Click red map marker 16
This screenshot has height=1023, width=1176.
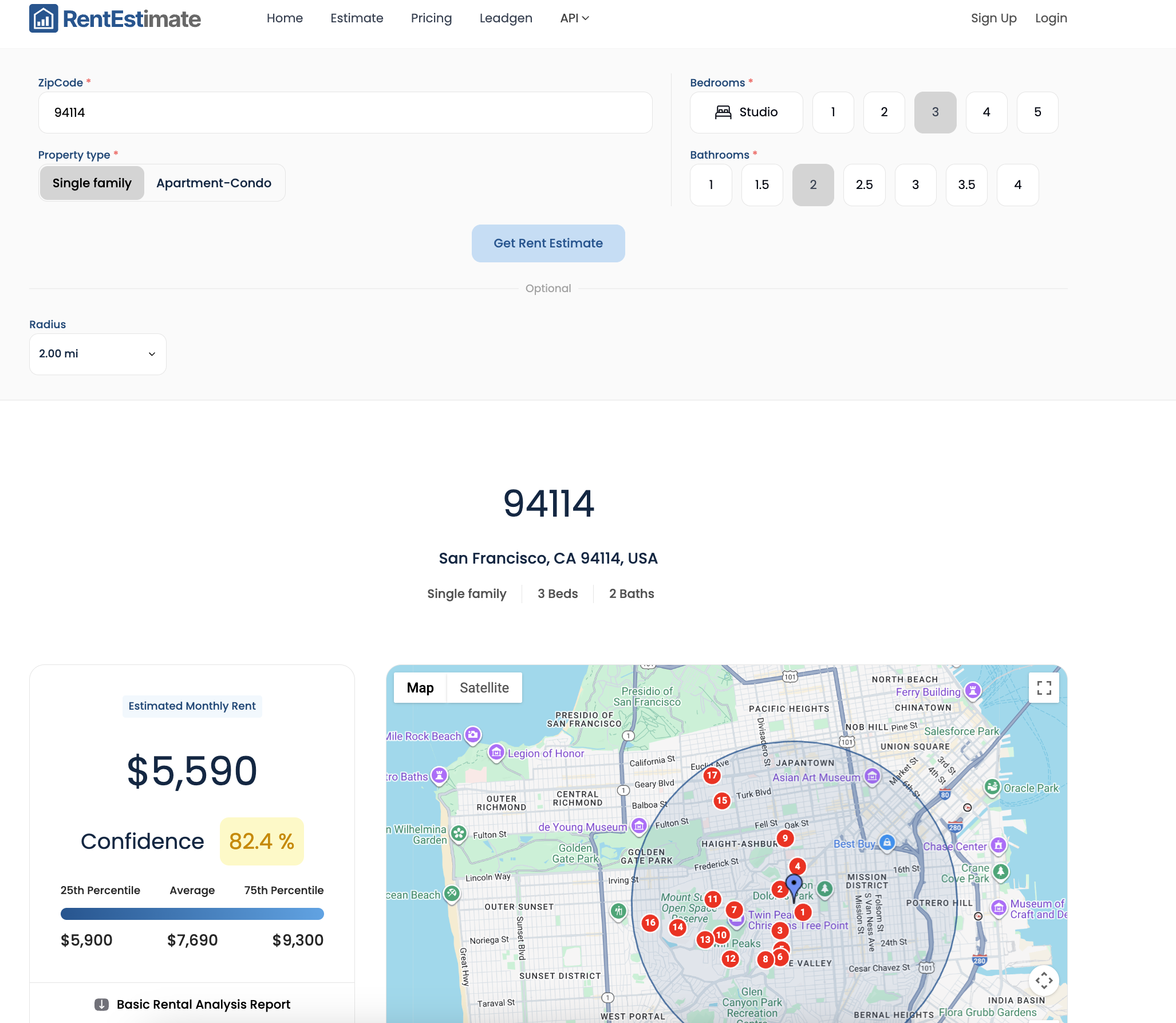tap(650, 923)
